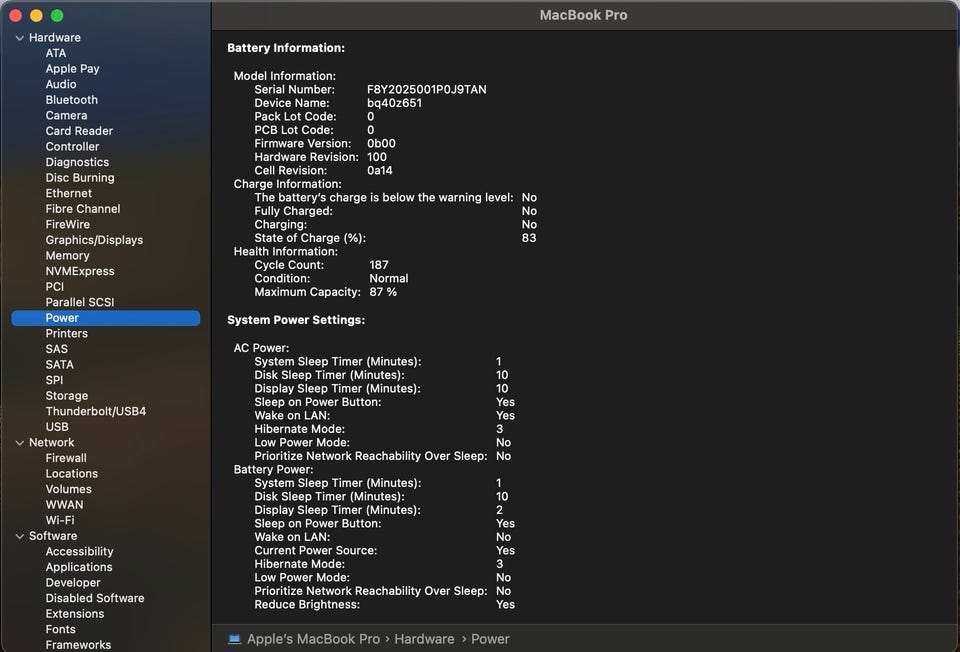Open Accessibility under Software
Image resolution: width=960 pixels, height=652 pixels.
click(79, 552)
